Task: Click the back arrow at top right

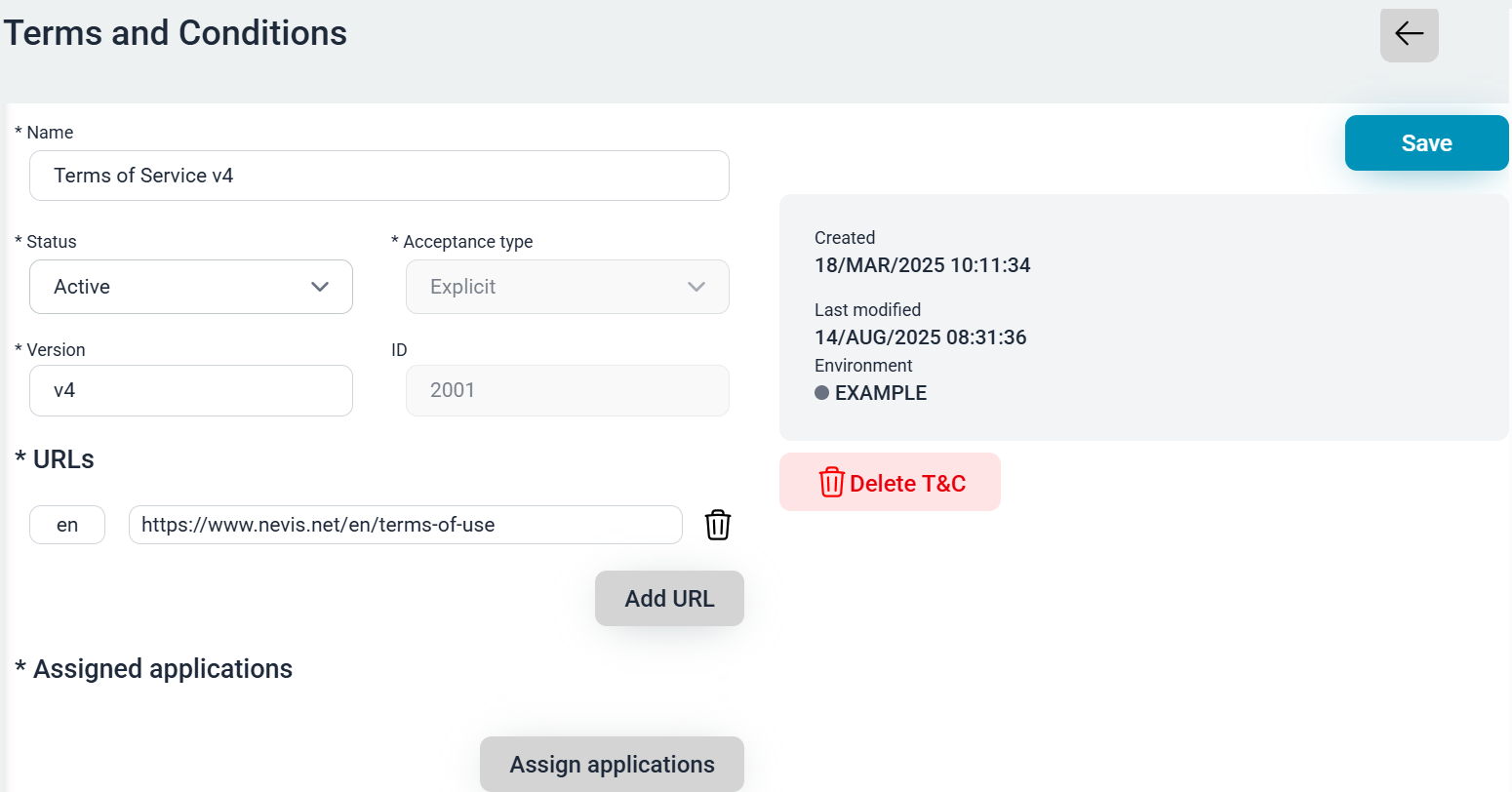Action: (x=1409, y=33)
